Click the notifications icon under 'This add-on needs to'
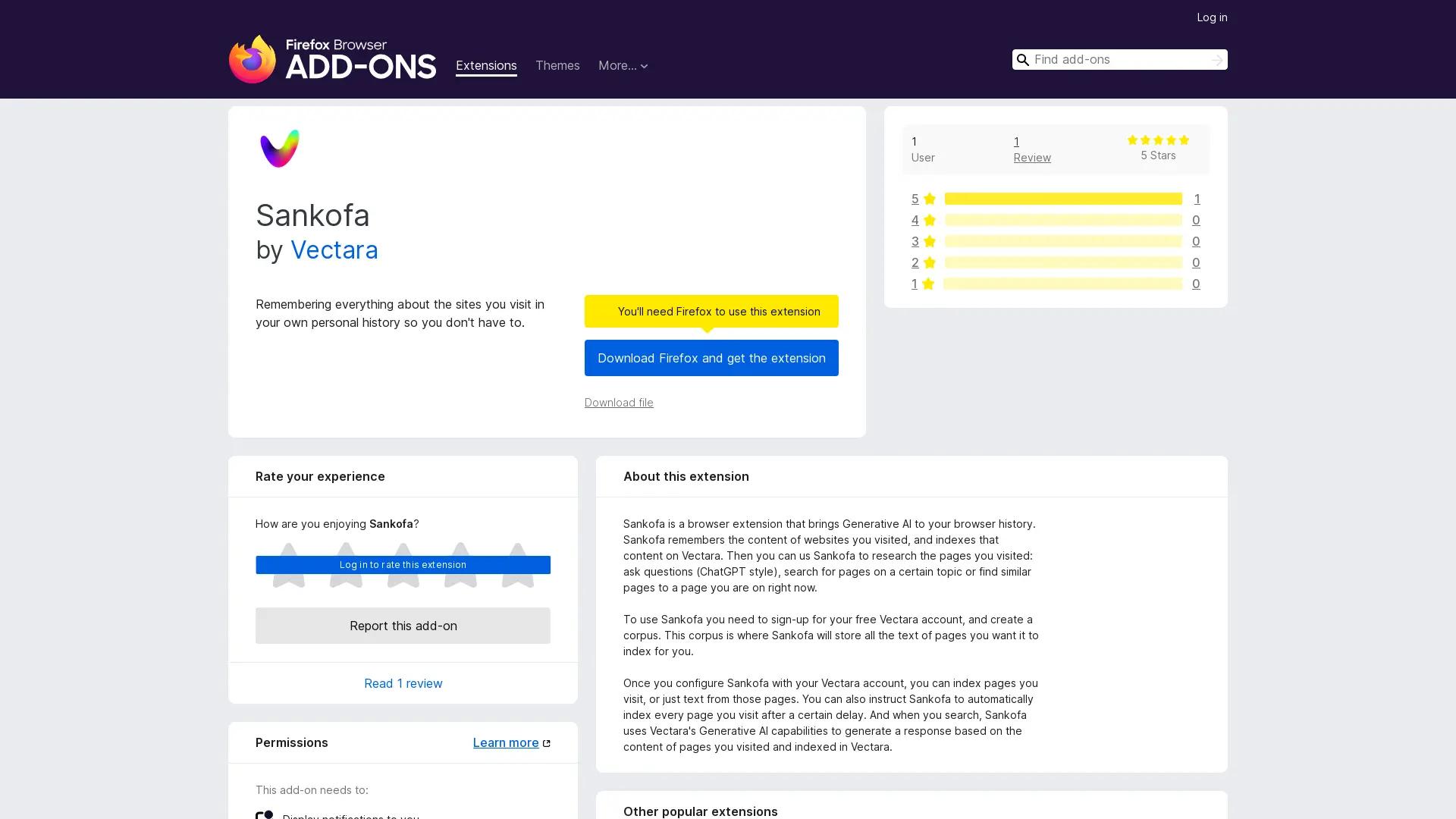The height and width of the screenshot is (819, 1456). tap(265, 815)
